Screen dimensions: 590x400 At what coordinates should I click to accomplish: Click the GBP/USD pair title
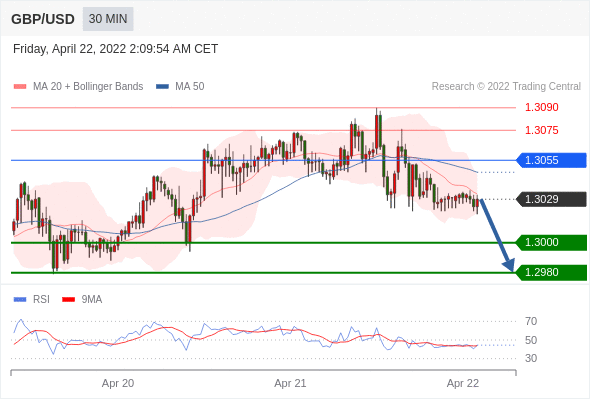click(43, 19)
